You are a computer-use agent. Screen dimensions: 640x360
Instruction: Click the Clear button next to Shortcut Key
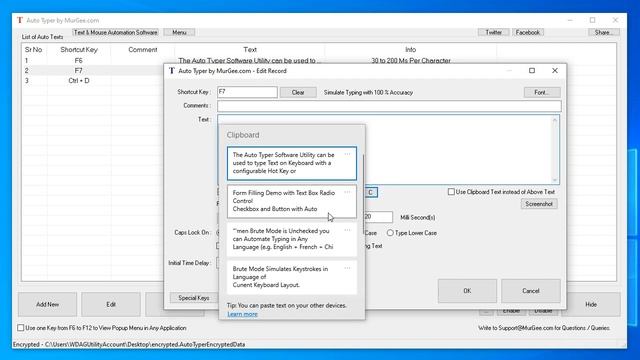pos(298,92)
